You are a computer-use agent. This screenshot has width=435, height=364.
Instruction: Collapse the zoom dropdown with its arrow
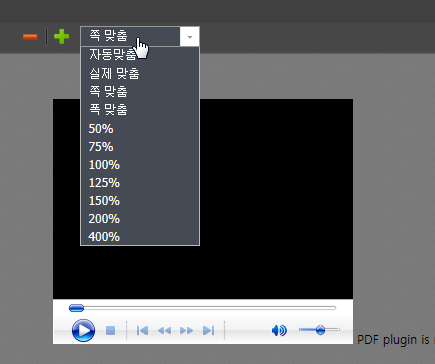click(190, 36)
